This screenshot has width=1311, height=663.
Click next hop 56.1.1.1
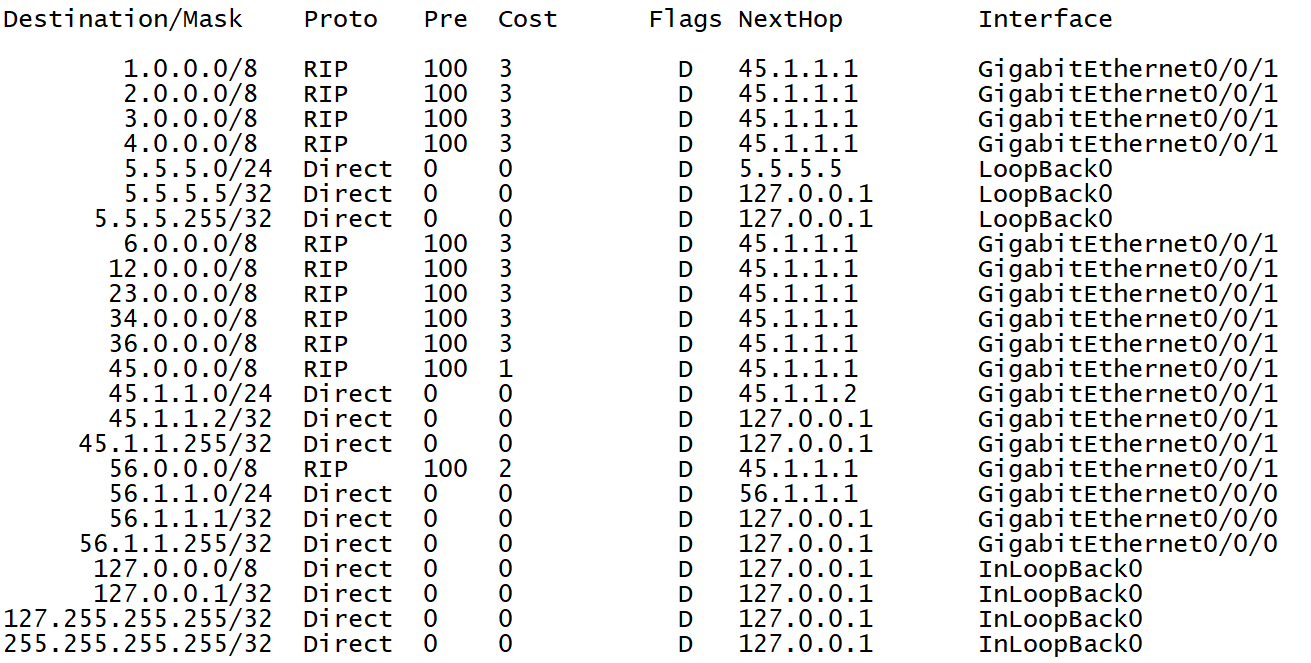pyautogui.click(x=798, y=494)
